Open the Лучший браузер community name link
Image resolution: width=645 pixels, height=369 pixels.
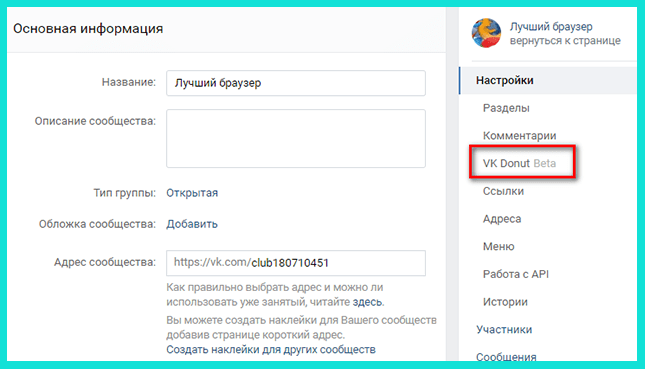click(x=551, y=27)
